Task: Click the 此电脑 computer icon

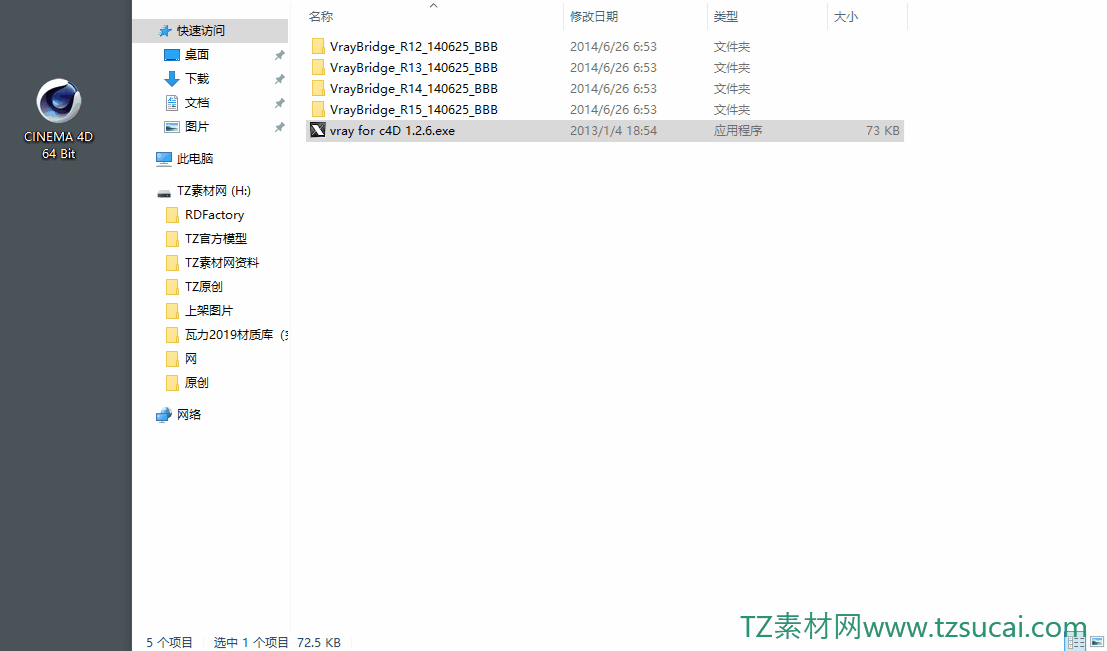Action: coord(164,159)
